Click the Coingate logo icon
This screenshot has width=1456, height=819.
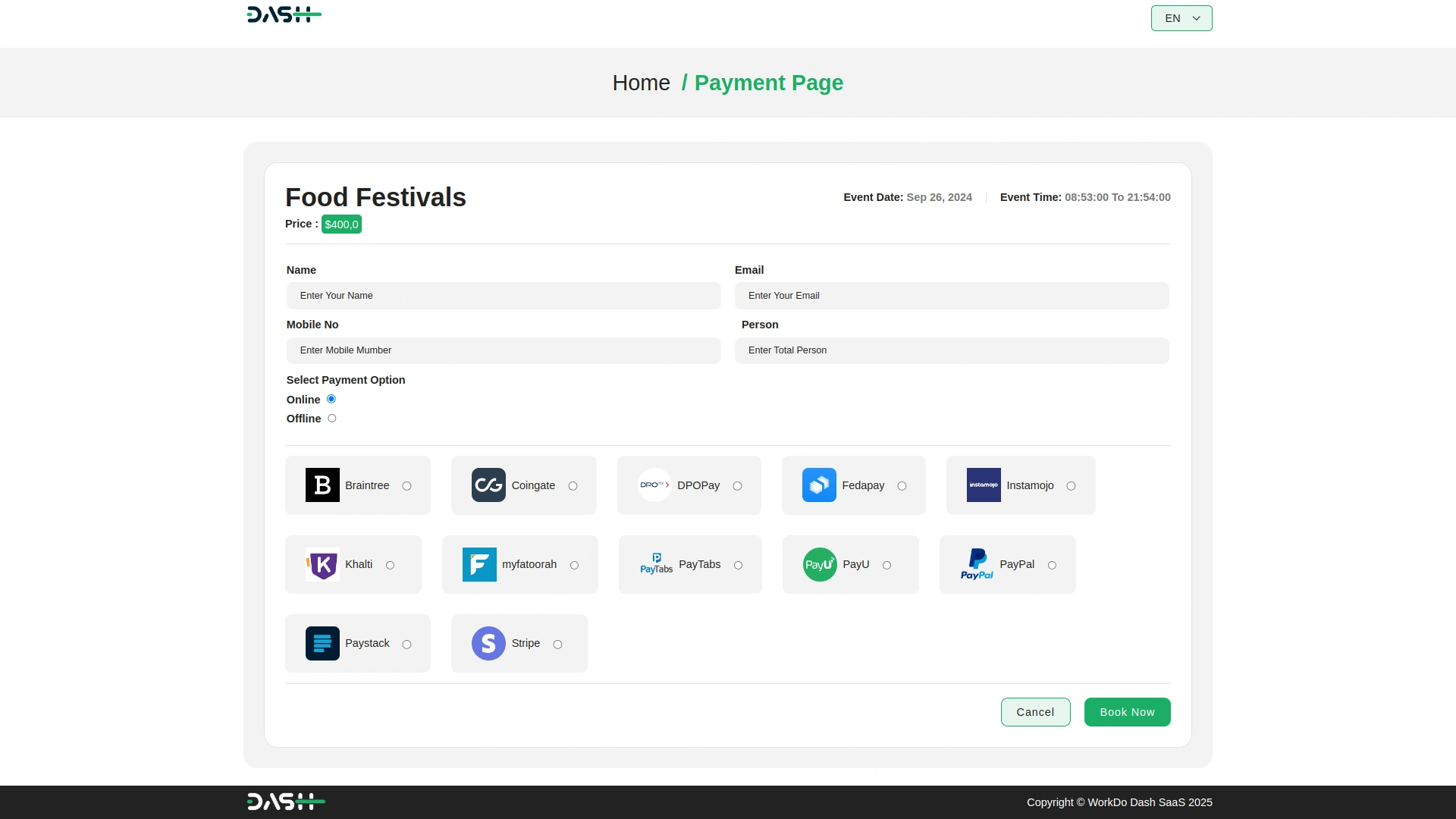coord(488,485)
